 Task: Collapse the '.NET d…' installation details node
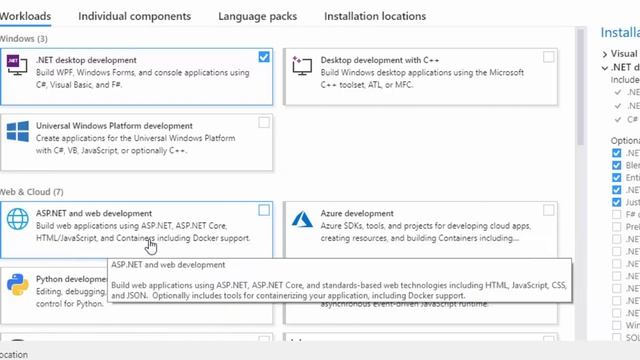pyautogui.click(x=605, y=68)
